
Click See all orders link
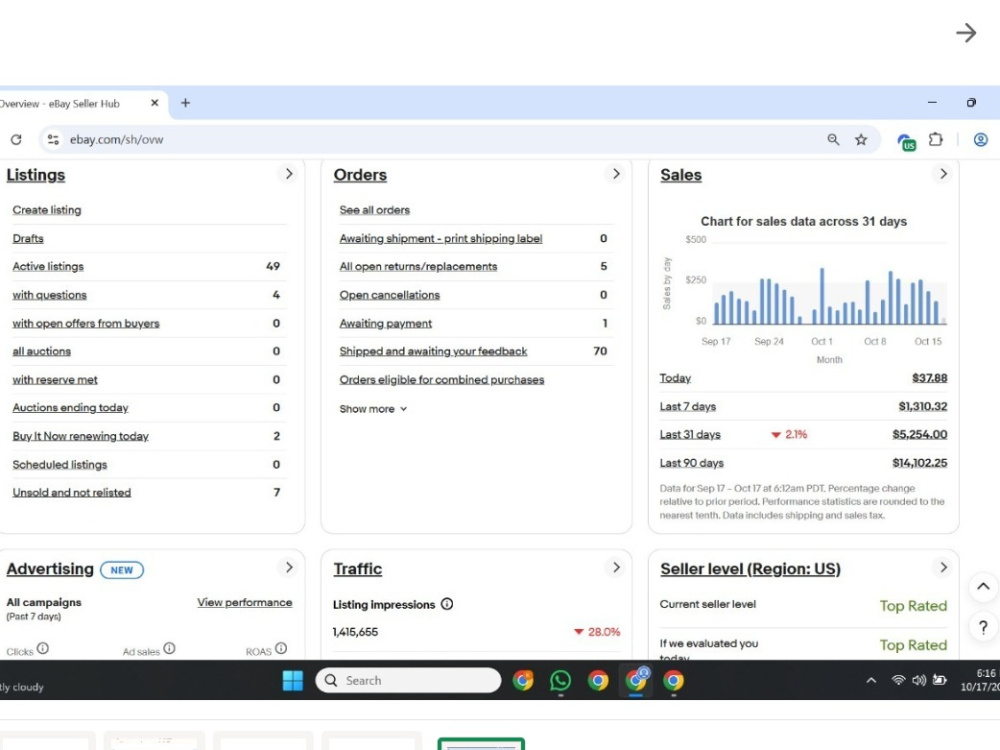(374, 210)
